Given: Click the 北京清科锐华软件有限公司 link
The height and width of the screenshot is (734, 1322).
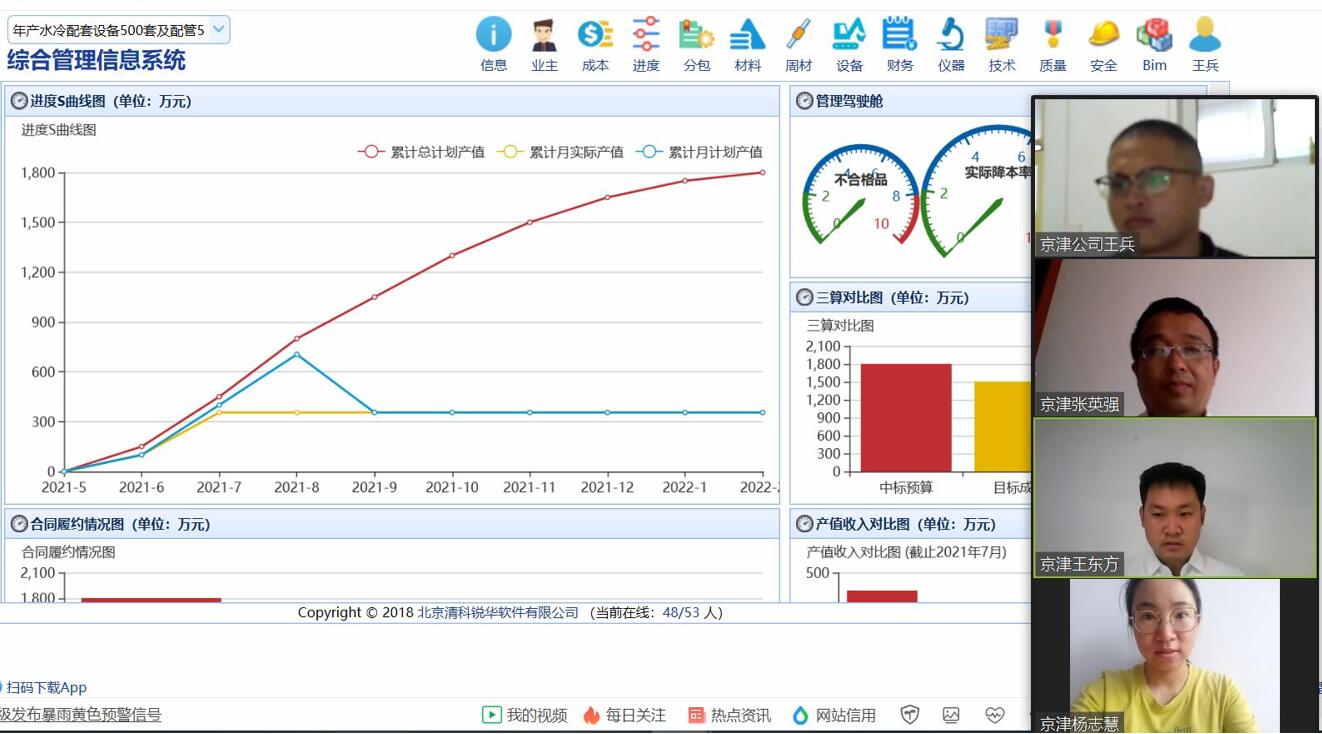Looking at the screenshot, I should click(498, 612).
